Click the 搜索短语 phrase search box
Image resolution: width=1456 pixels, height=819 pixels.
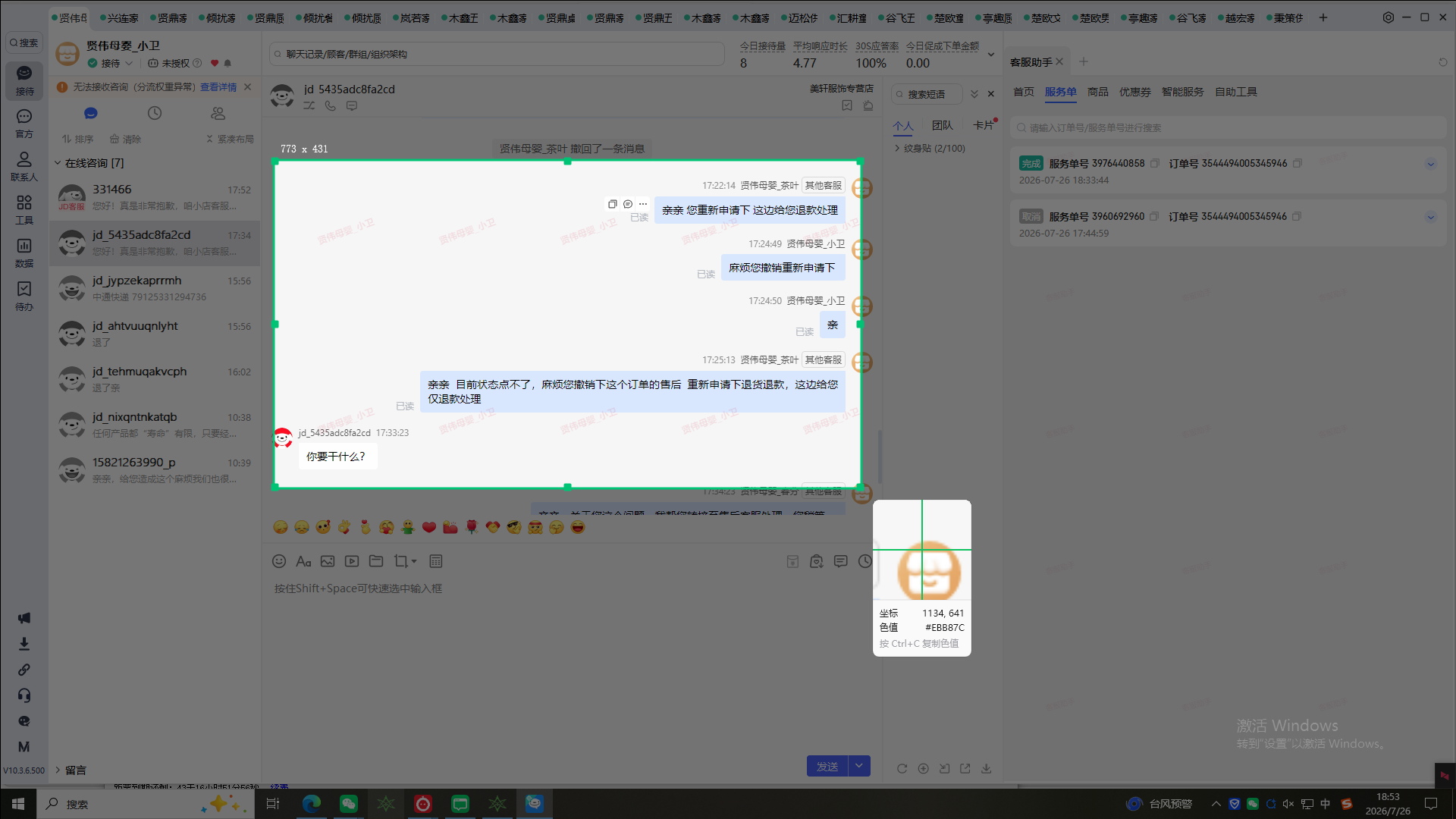927,94
